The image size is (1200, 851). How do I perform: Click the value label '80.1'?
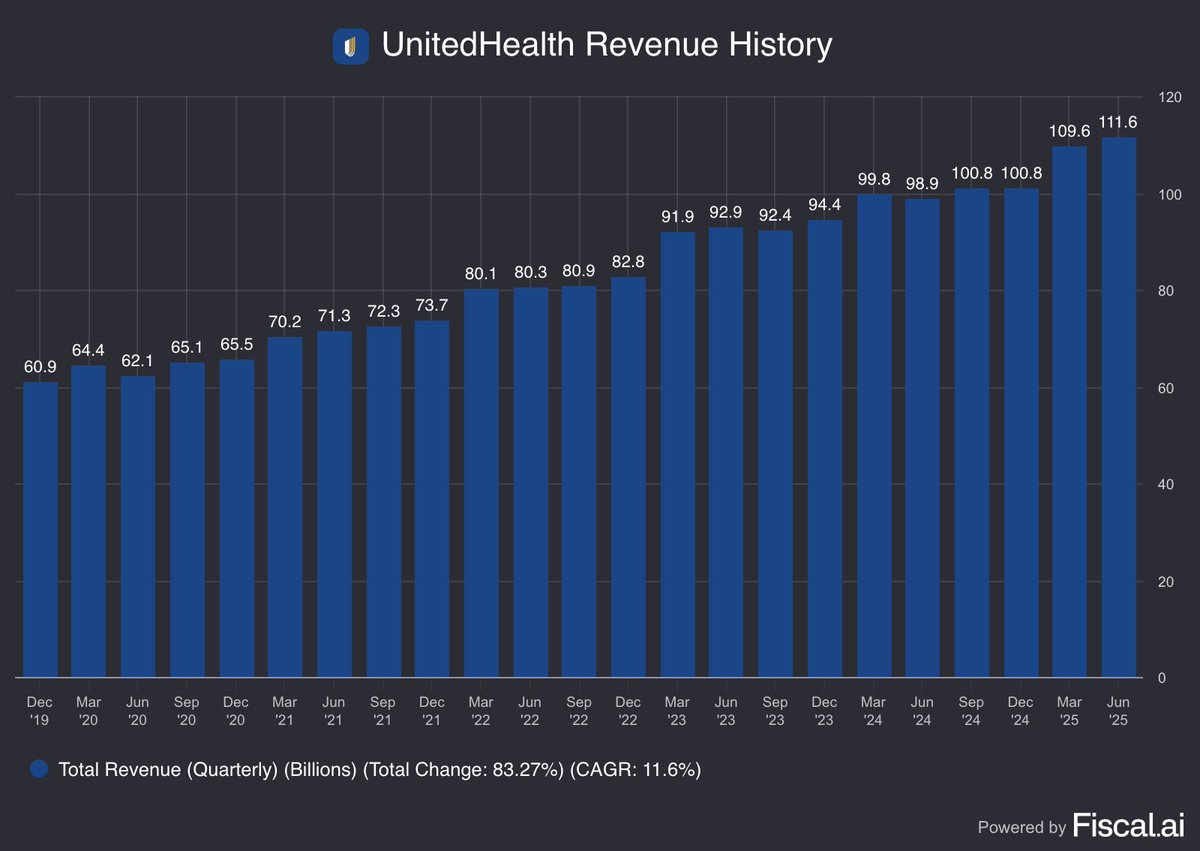[x=482, y=274]
